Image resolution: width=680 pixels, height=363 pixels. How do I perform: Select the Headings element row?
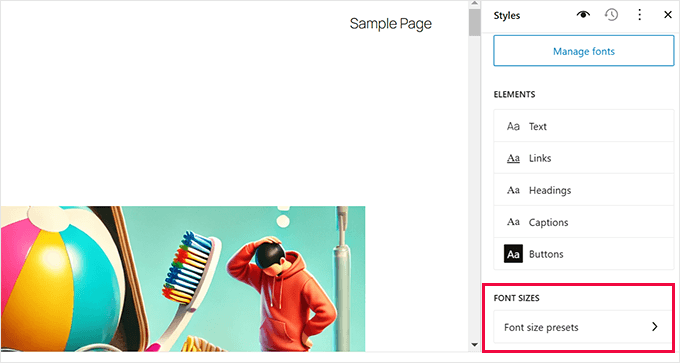tap(584, 190)
